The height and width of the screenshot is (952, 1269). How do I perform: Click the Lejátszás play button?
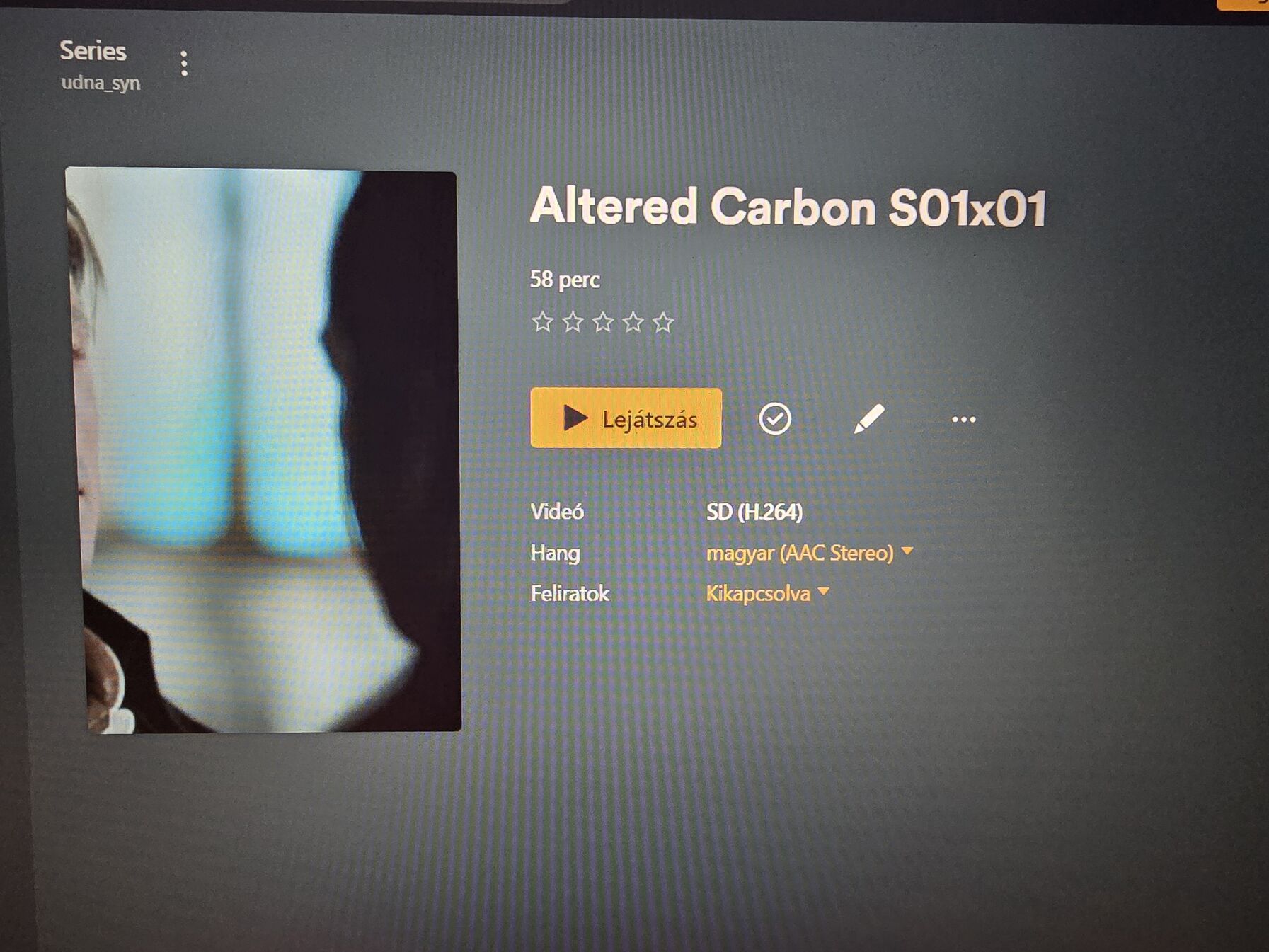pyautogui.click(x=626, y=418)
